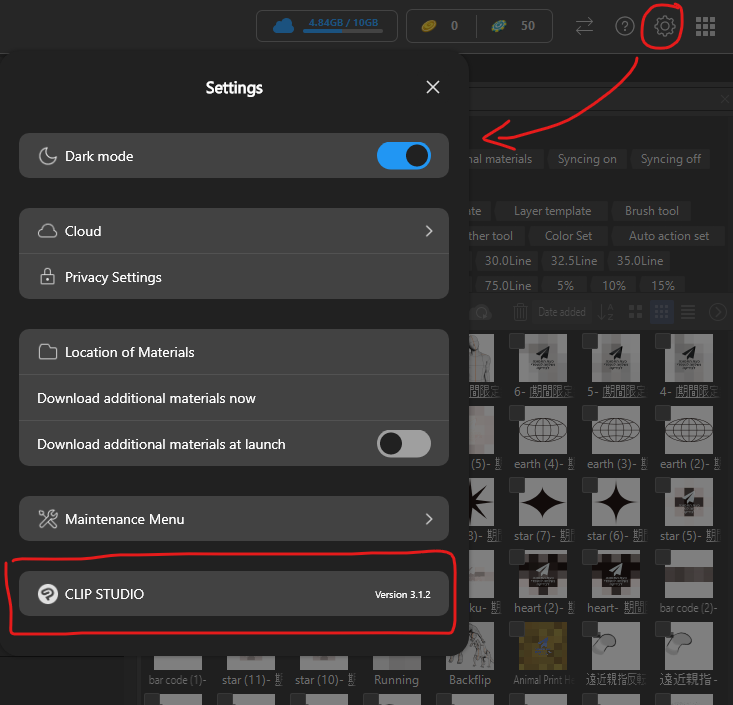Expand the Maintenance Menu chevron
Image resolution: width=733 pixels, height=705 pixels.
pos(429,519)
